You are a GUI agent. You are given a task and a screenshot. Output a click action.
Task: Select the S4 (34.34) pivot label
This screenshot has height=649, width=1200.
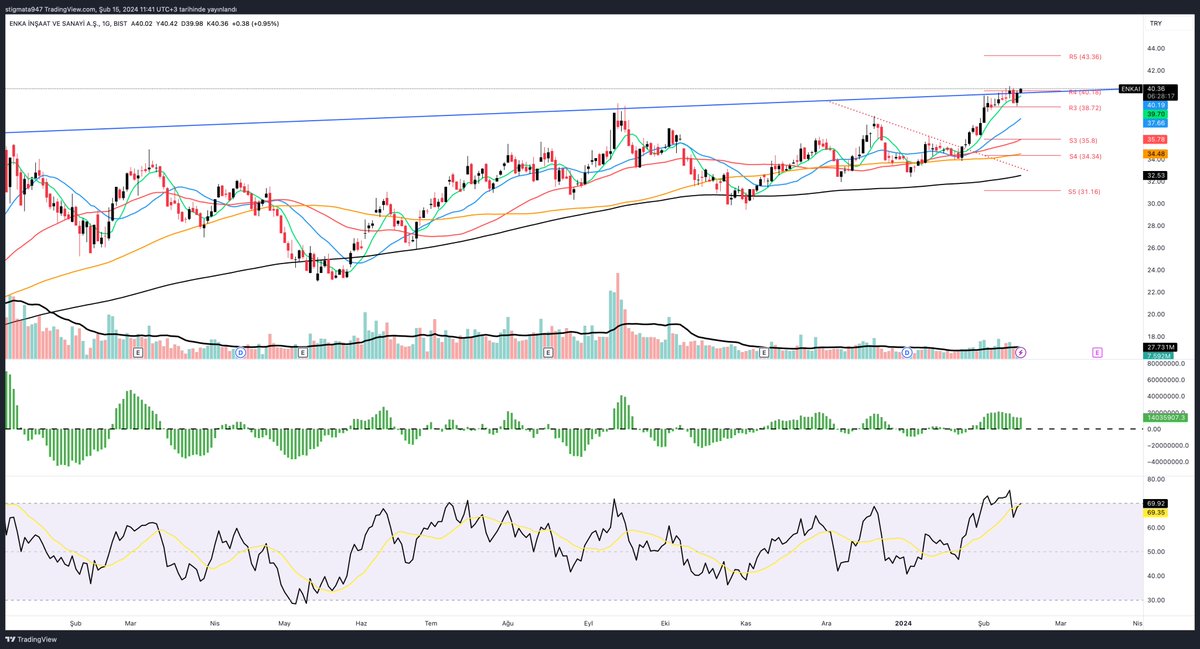click(1085, 156)
